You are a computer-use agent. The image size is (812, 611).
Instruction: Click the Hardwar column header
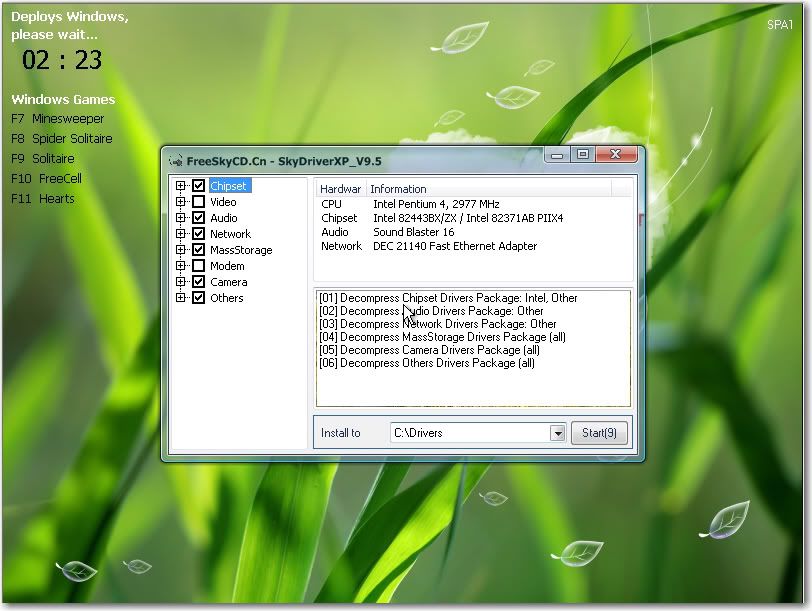pyautogui.click(x=340, y=189)
